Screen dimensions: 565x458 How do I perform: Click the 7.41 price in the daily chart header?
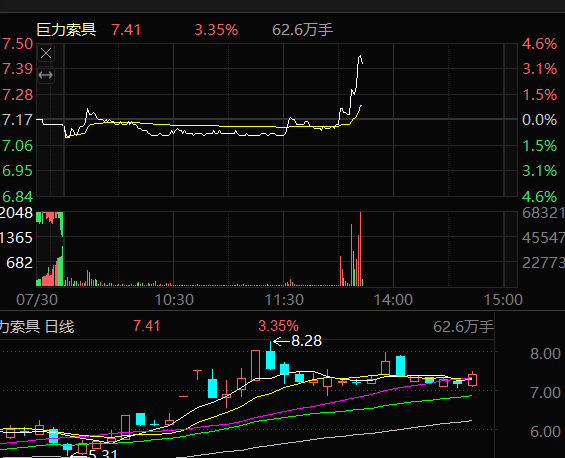(147, 326)
